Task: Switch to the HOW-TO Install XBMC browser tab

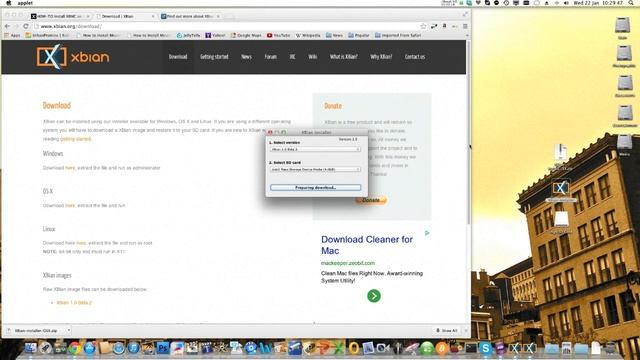Action: click(60, 16)
